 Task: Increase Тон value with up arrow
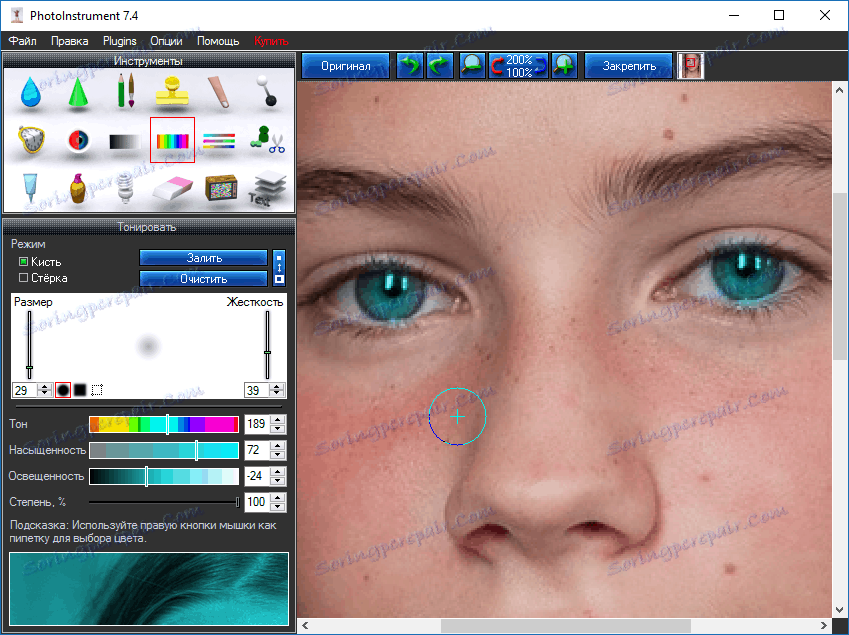[x=278, y=420]
